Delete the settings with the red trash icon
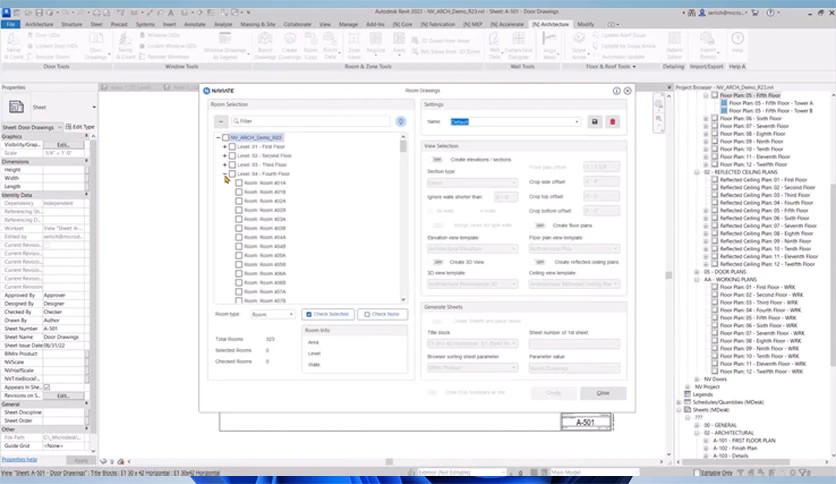Screen dimensions: 836x484 [x=613, y=122]
